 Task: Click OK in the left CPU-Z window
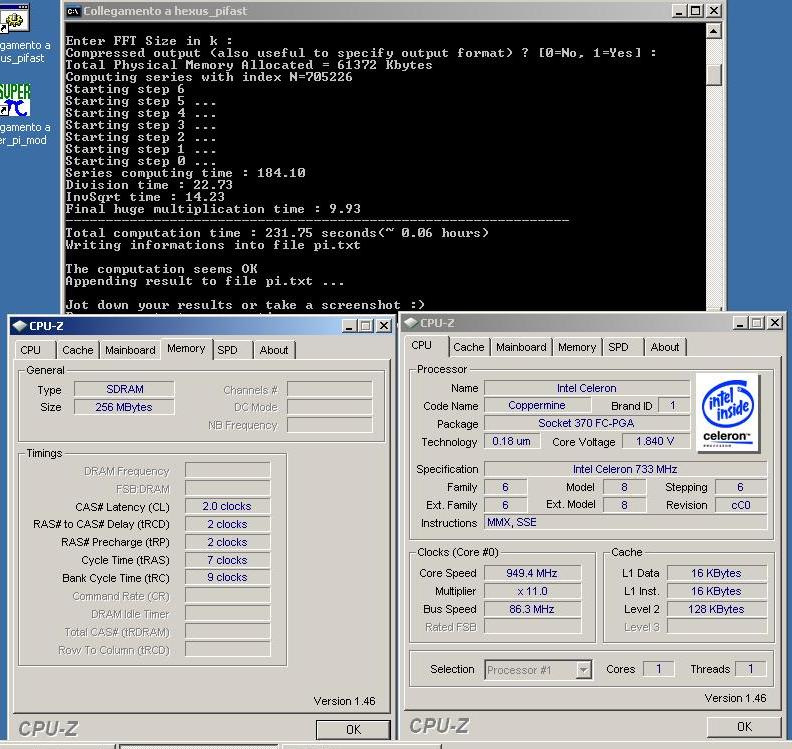353,730
